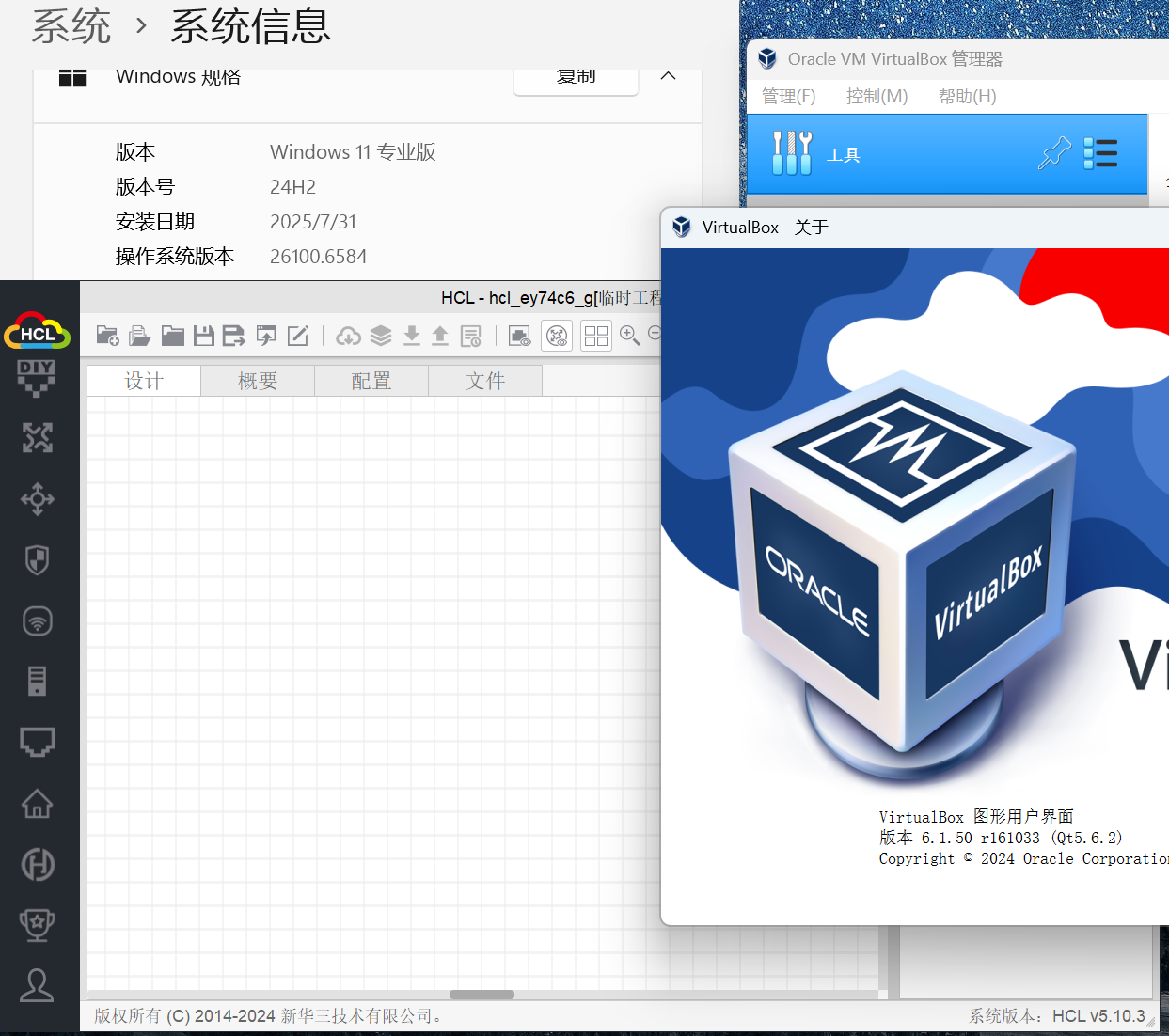Click the upload arrow icon in HCL toolbar
1169x1036 pixels.
(x=440, y=336)
